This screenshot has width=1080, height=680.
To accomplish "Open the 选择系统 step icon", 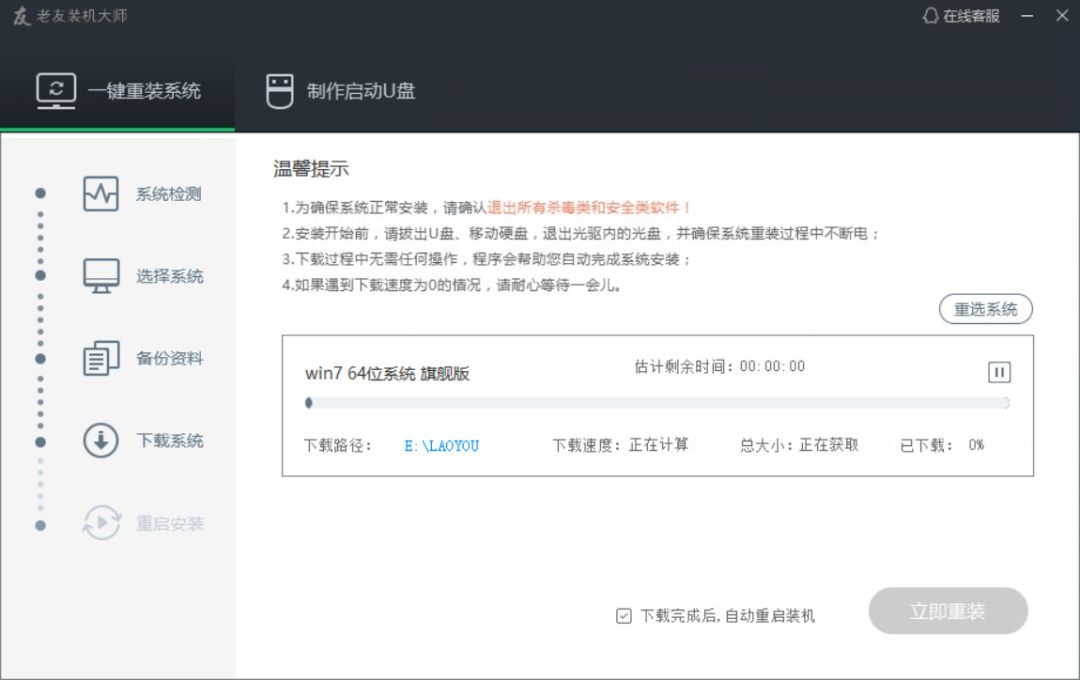I will tap(99, 276).
